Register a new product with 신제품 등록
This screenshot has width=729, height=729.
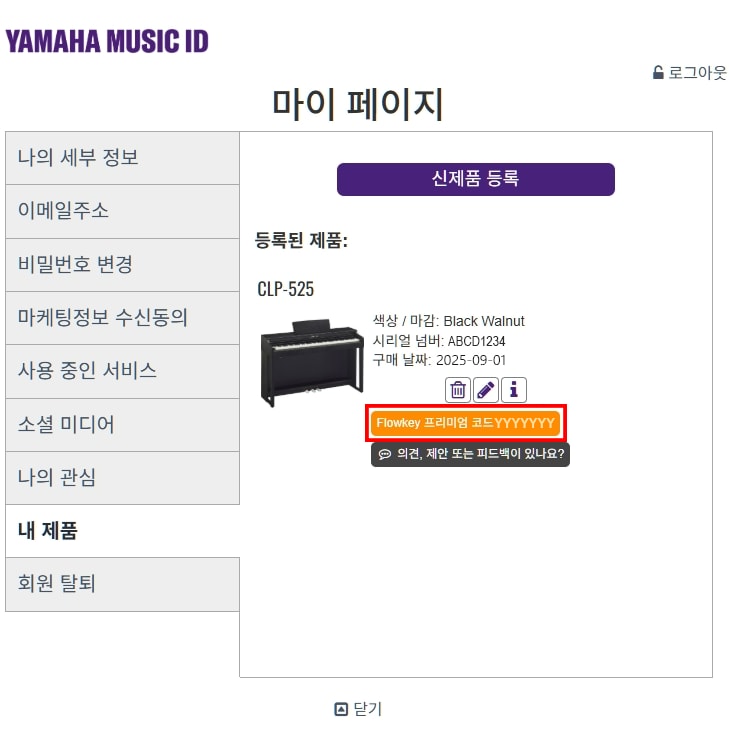[476, 179]
